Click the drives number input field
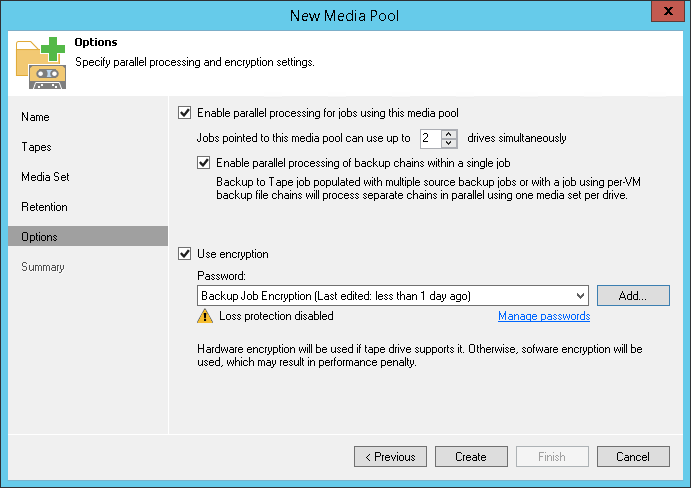The image size is (691, 488). (x=429, y=138)
